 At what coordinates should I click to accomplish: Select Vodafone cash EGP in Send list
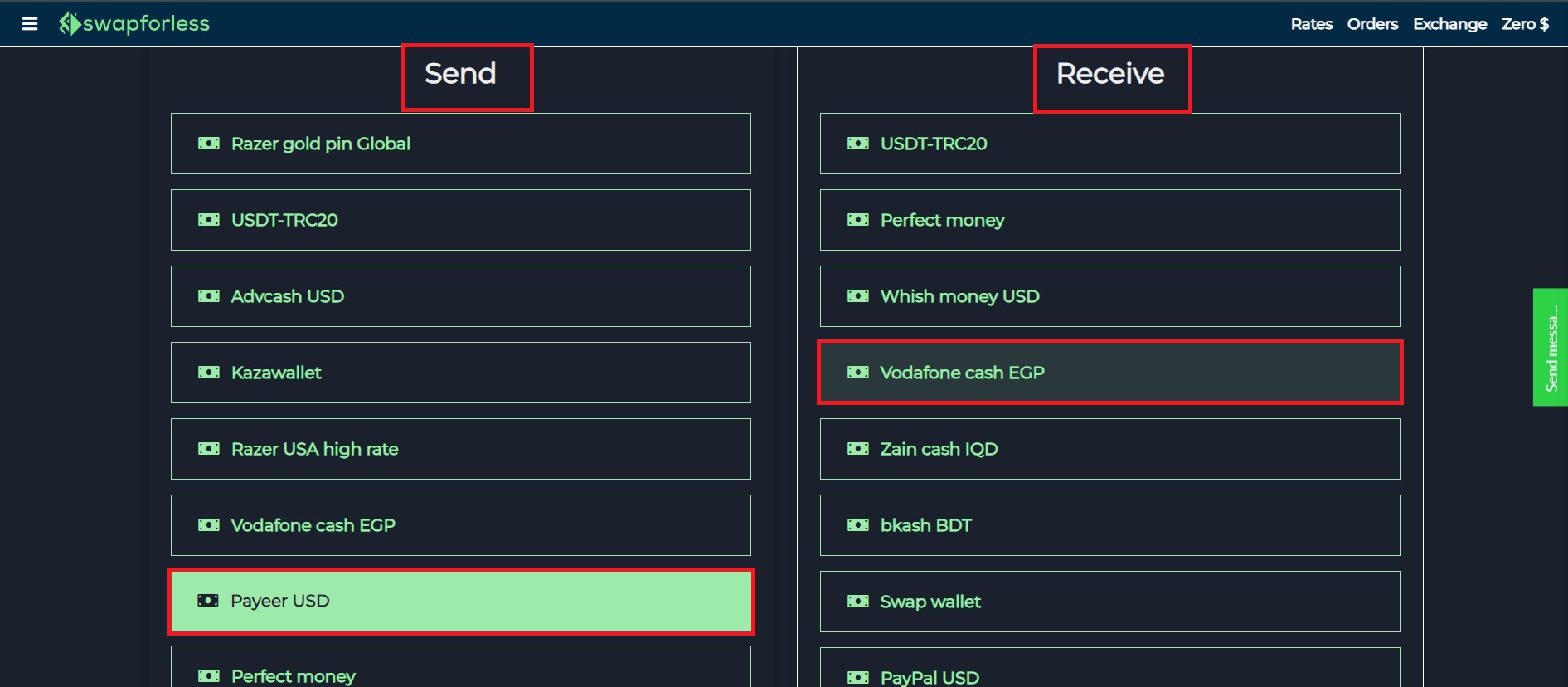coord(461,525)
